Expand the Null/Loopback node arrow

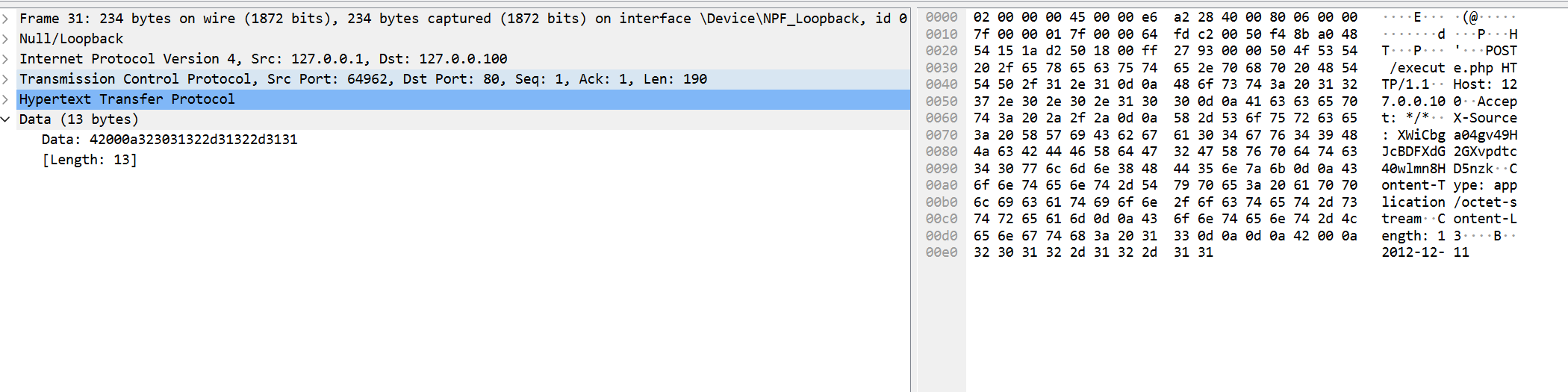(x=5, y=39)
